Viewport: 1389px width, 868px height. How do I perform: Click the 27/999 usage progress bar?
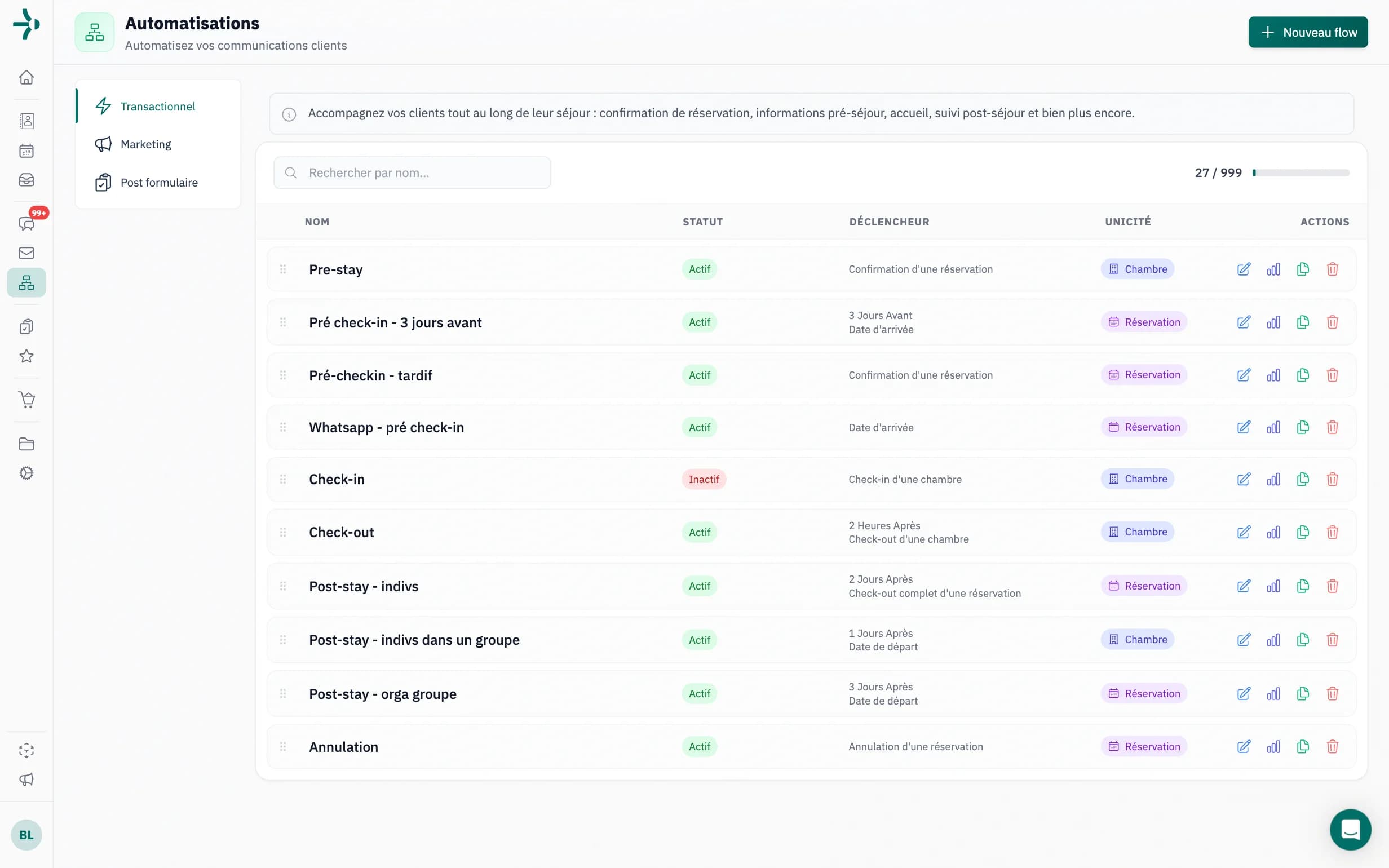coord(1300,172)
